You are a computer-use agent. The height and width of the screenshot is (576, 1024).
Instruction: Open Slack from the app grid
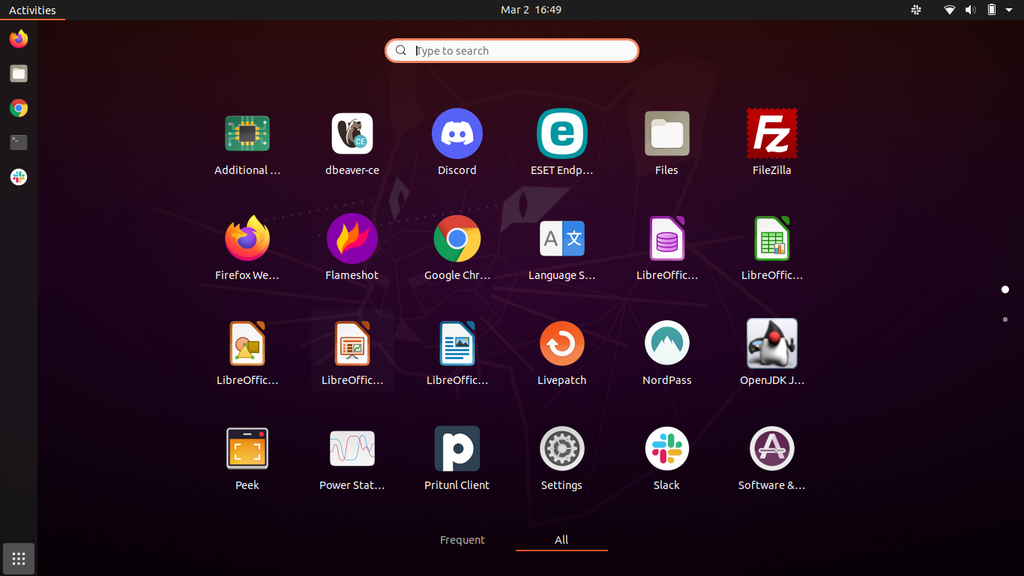[x=666, y=448]
